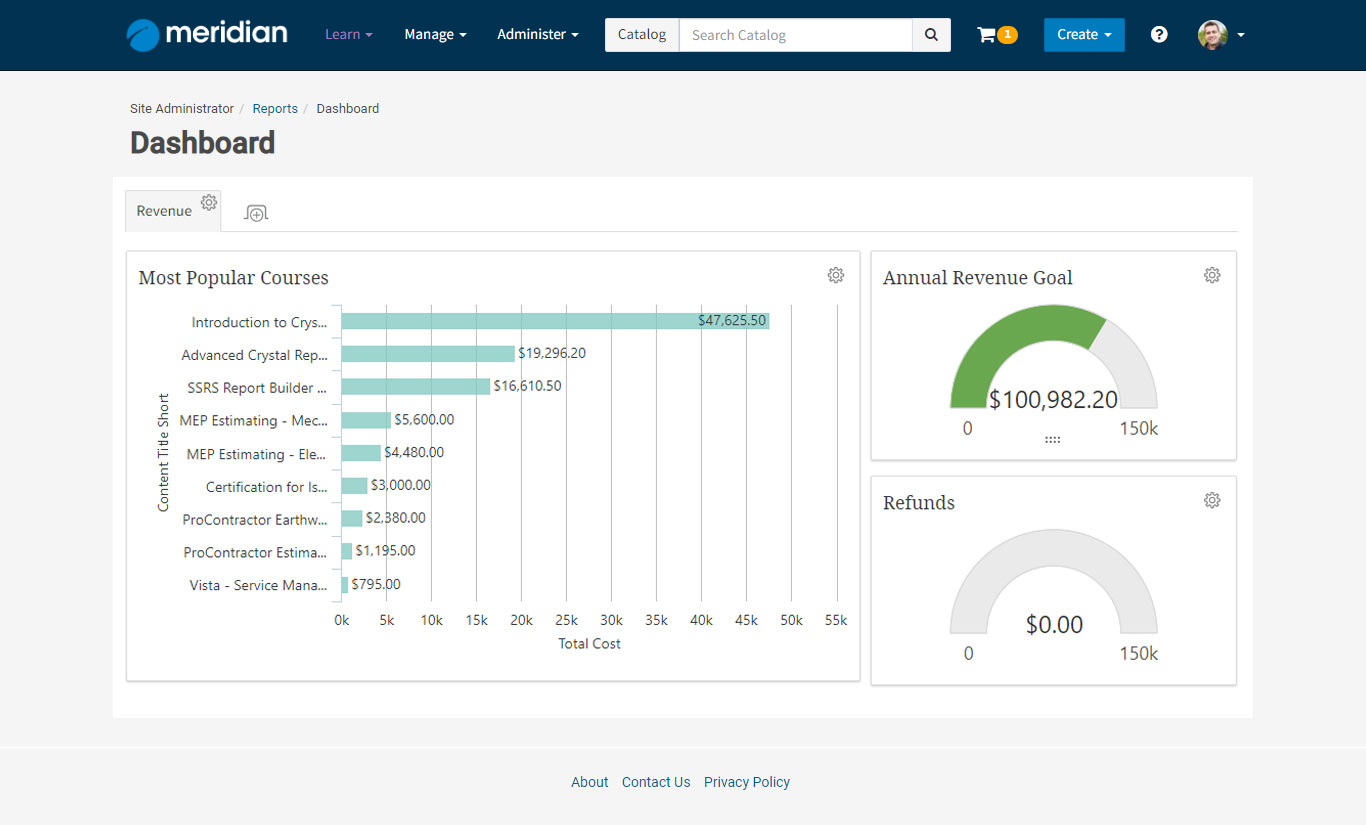The height and width of the screenshot is (825, 1366).
Task: Go to Reports breadcrumb link
Action: (x=275, y=109)
